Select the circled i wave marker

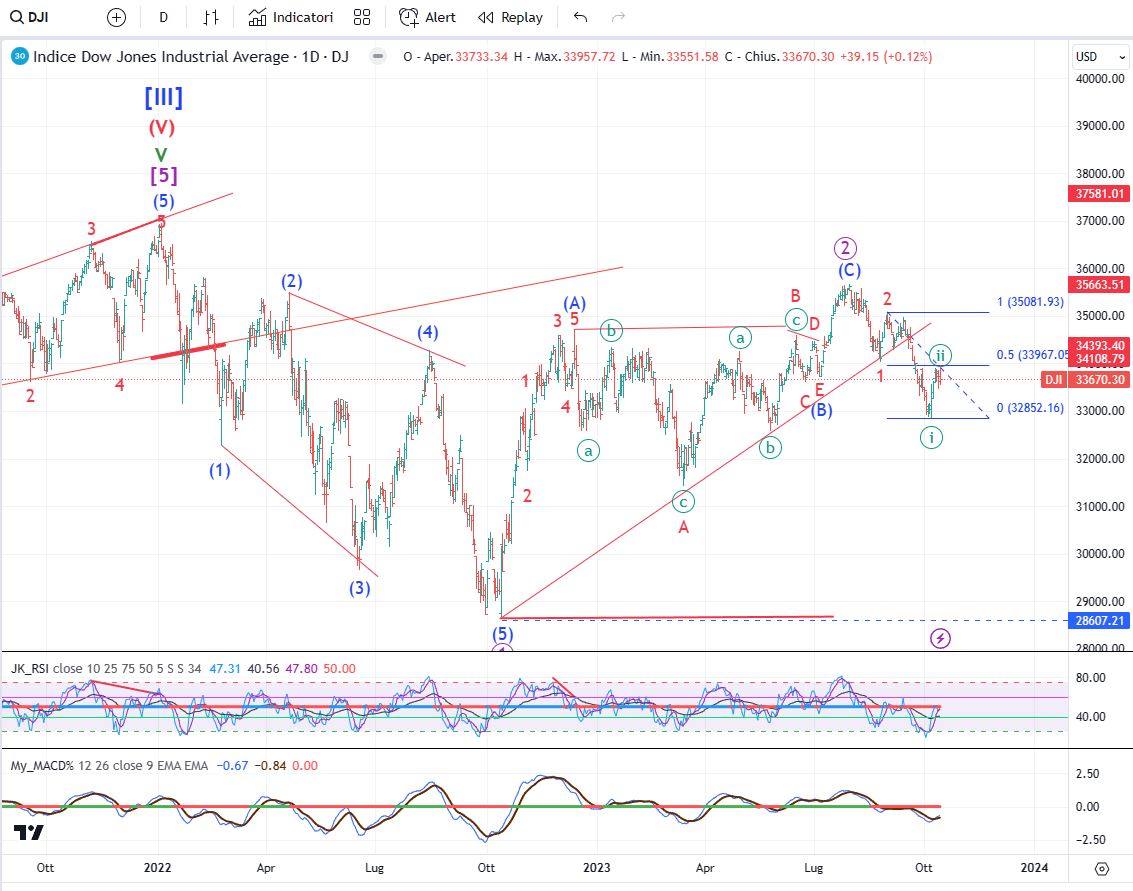931,437
